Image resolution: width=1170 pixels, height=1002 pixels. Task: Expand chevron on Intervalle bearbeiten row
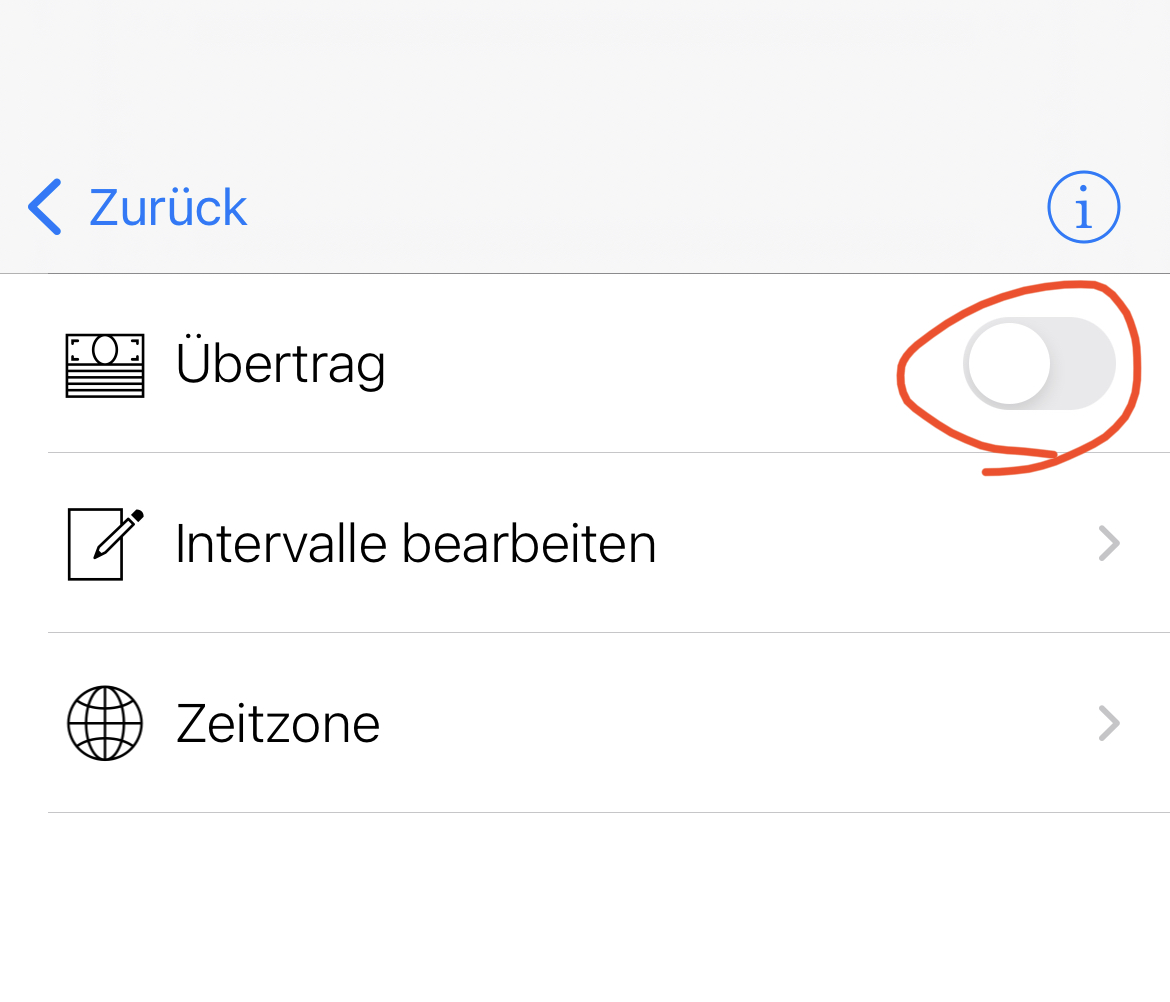(x=1108, y=544)
